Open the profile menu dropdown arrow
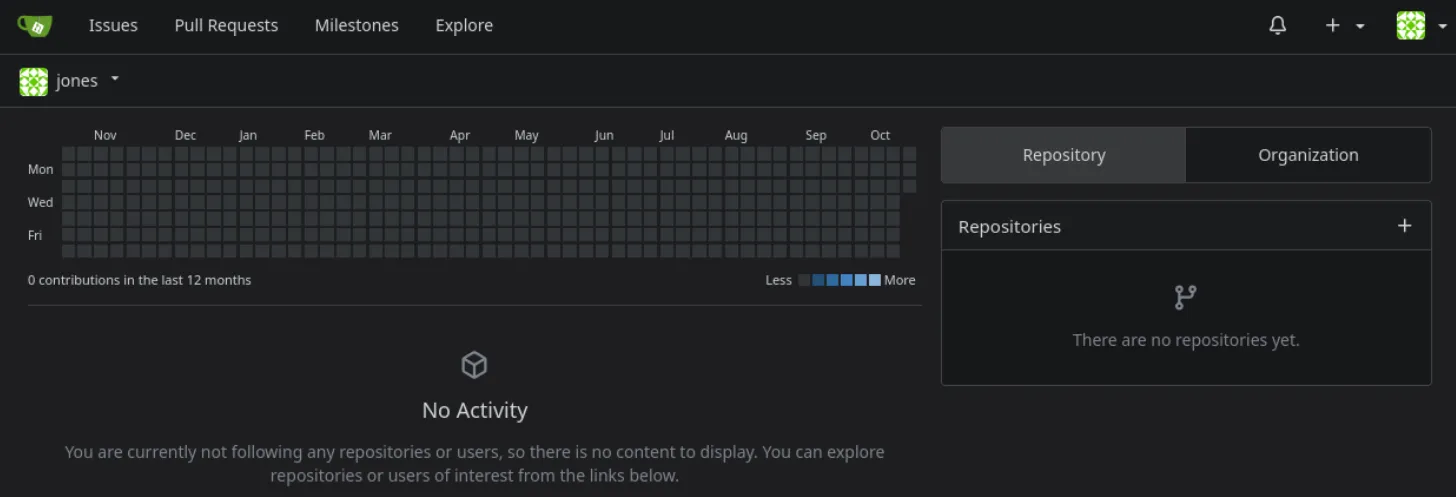1456x497 pixels. pyautogui.click(x=1440, y=26)
